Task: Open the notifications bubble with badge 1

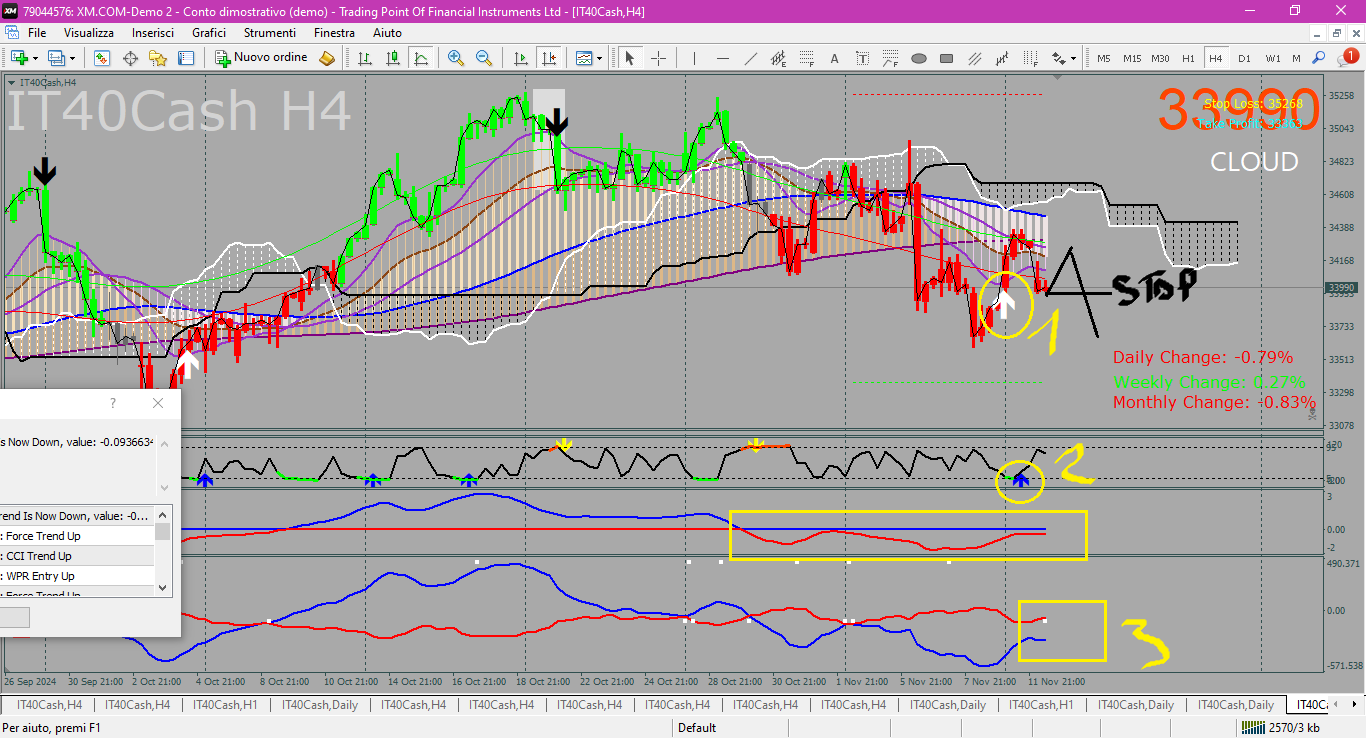Action: point(1348,56)
